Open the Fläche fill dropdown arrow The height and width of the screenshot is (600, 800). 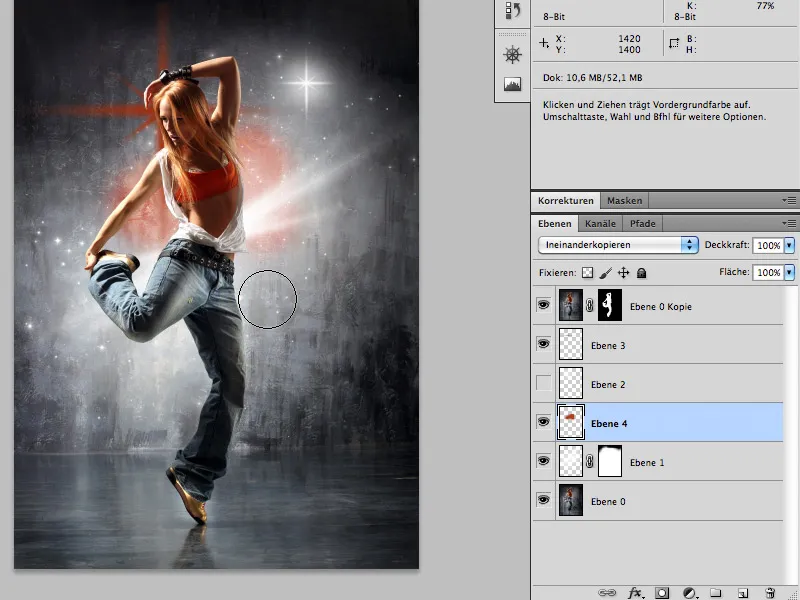[x=789, y=272]
